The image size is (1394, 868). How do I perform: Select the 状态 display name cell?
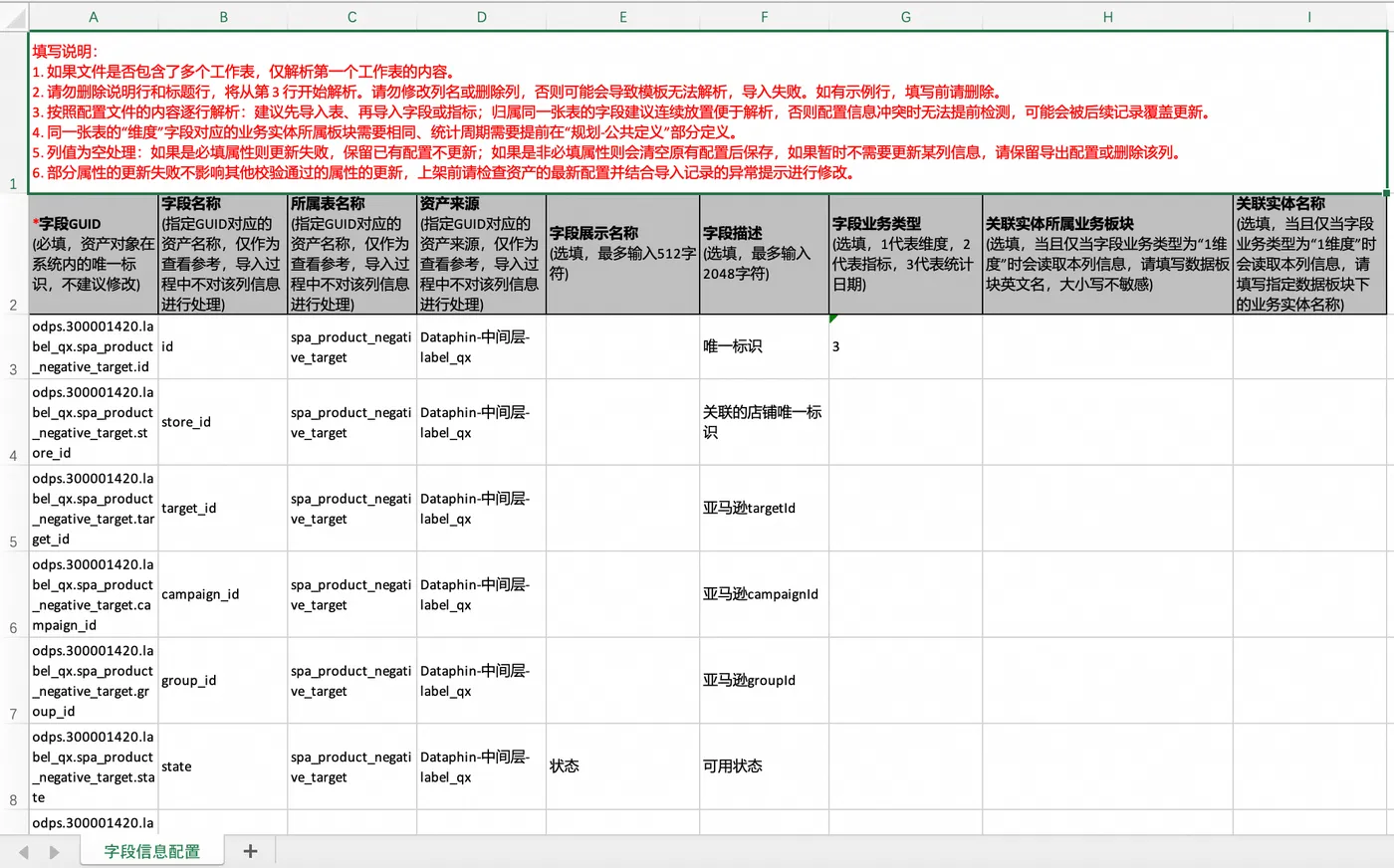[x=623, y=766]
